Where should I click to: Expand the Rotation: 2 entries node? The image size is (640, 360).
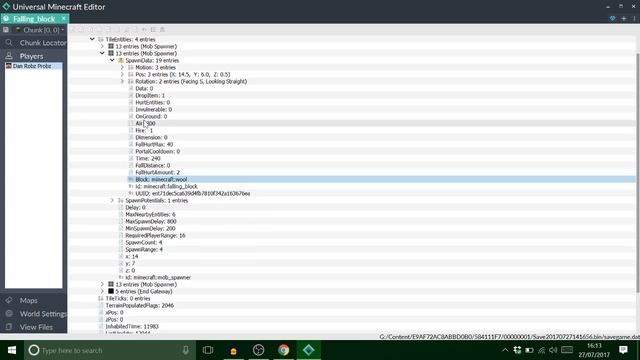122,81
